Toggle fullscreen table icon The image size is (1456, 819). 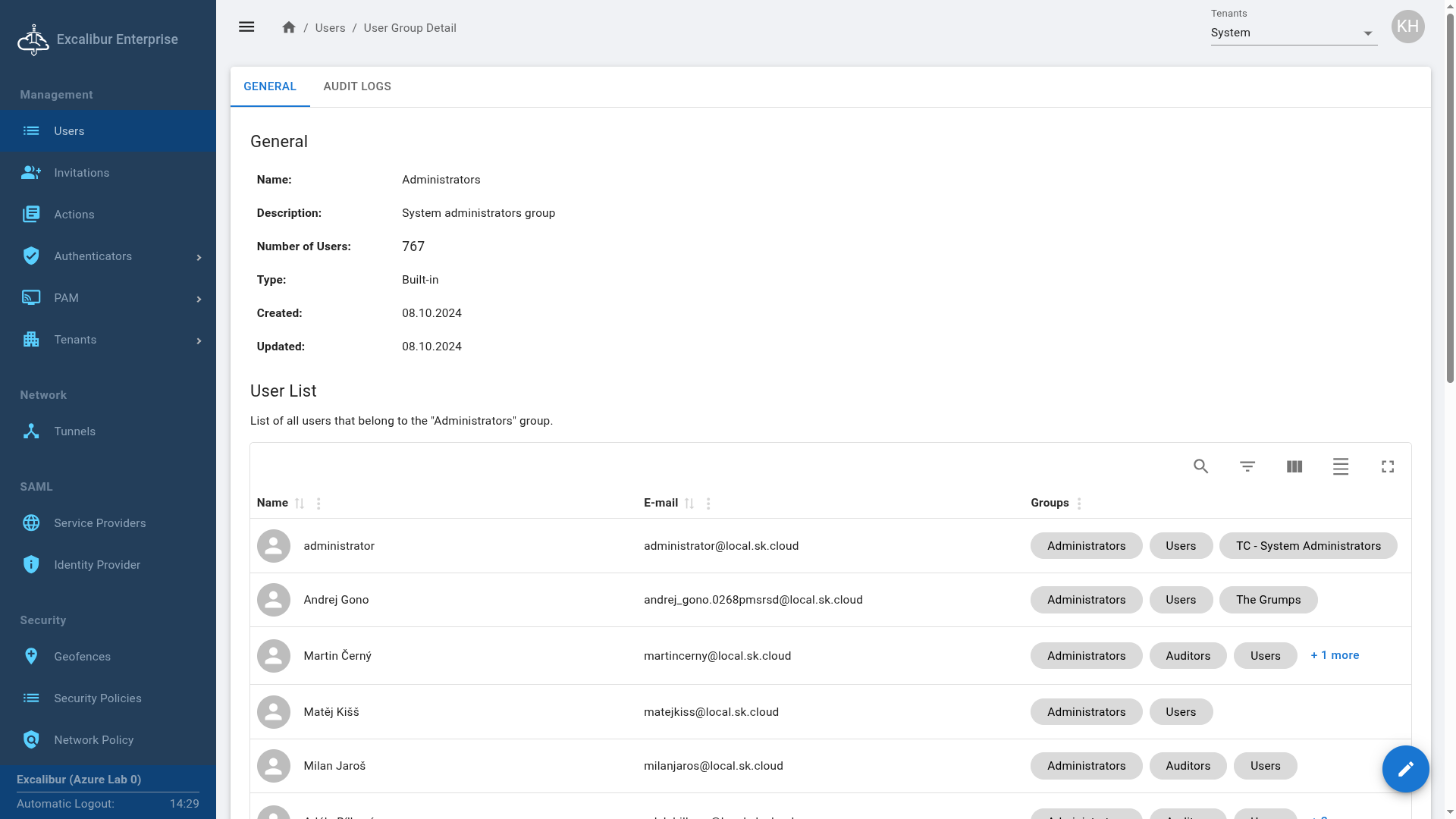tap(1388, 466)
